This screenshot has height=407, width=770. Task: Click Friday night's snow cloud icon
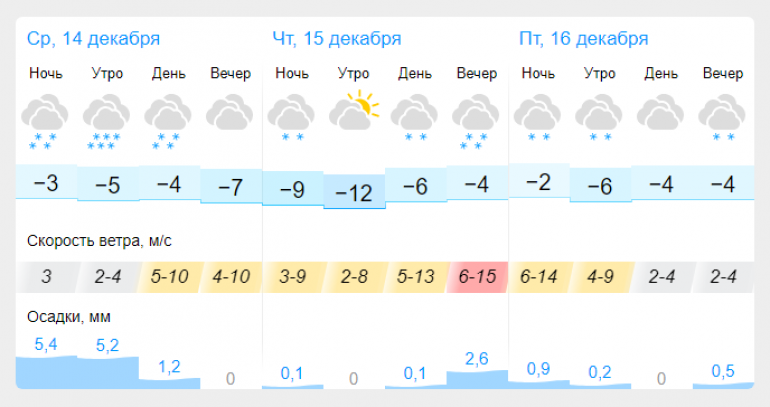[538, 119]
